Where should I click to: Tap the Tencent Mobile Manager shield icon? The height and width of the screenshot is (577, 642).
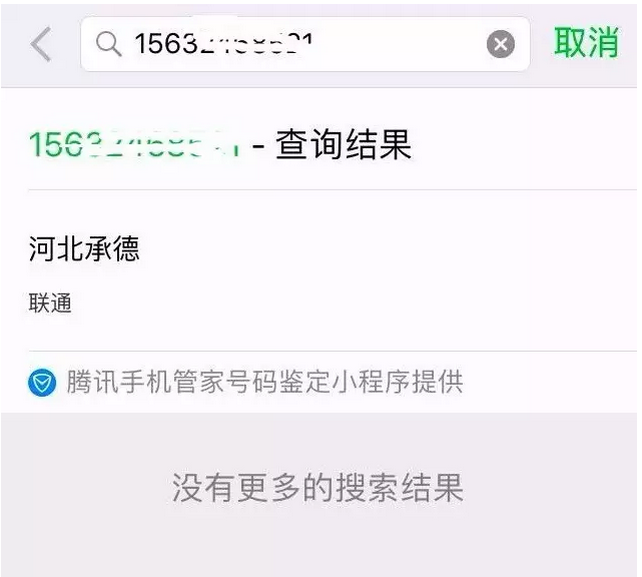click(42, 382)
